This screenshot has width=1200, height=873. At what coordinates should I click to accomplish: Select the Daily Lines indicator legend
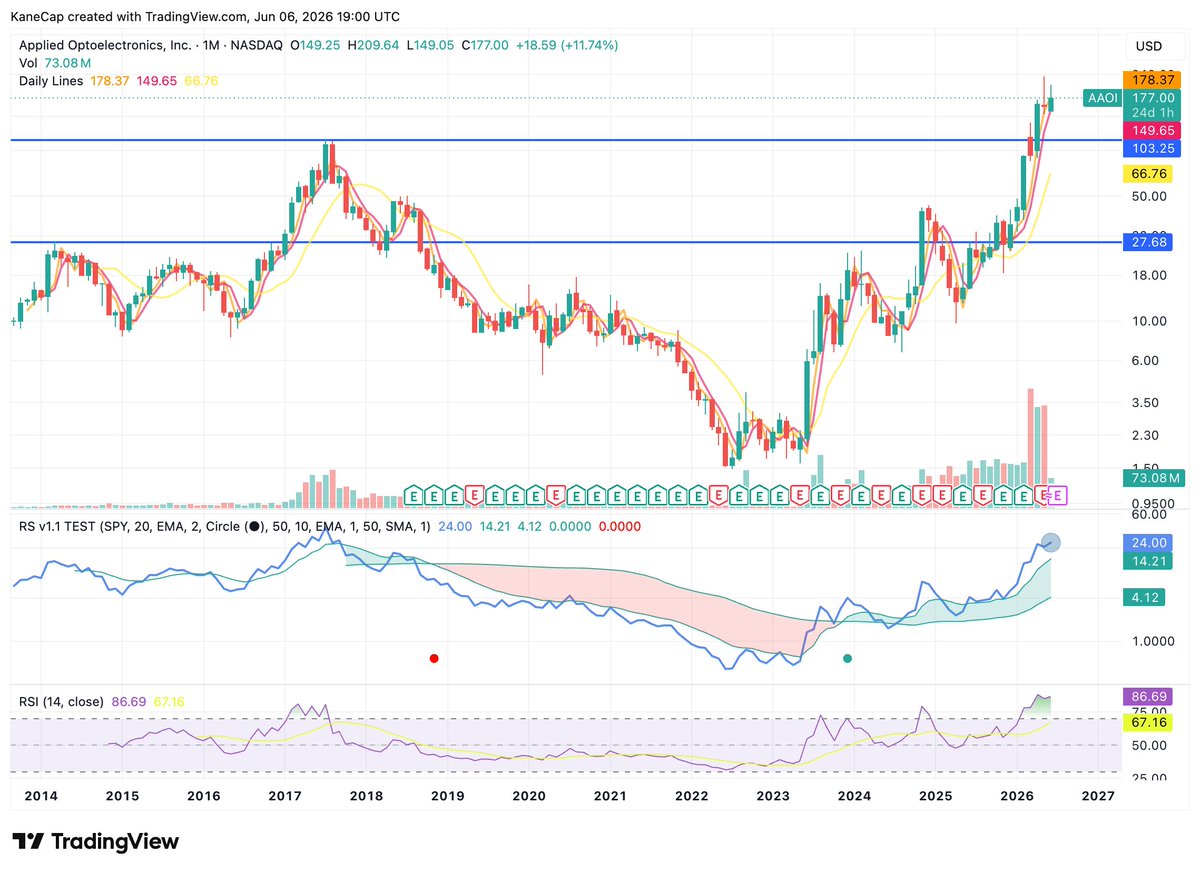pyautogui.click(x=52, y=81)
